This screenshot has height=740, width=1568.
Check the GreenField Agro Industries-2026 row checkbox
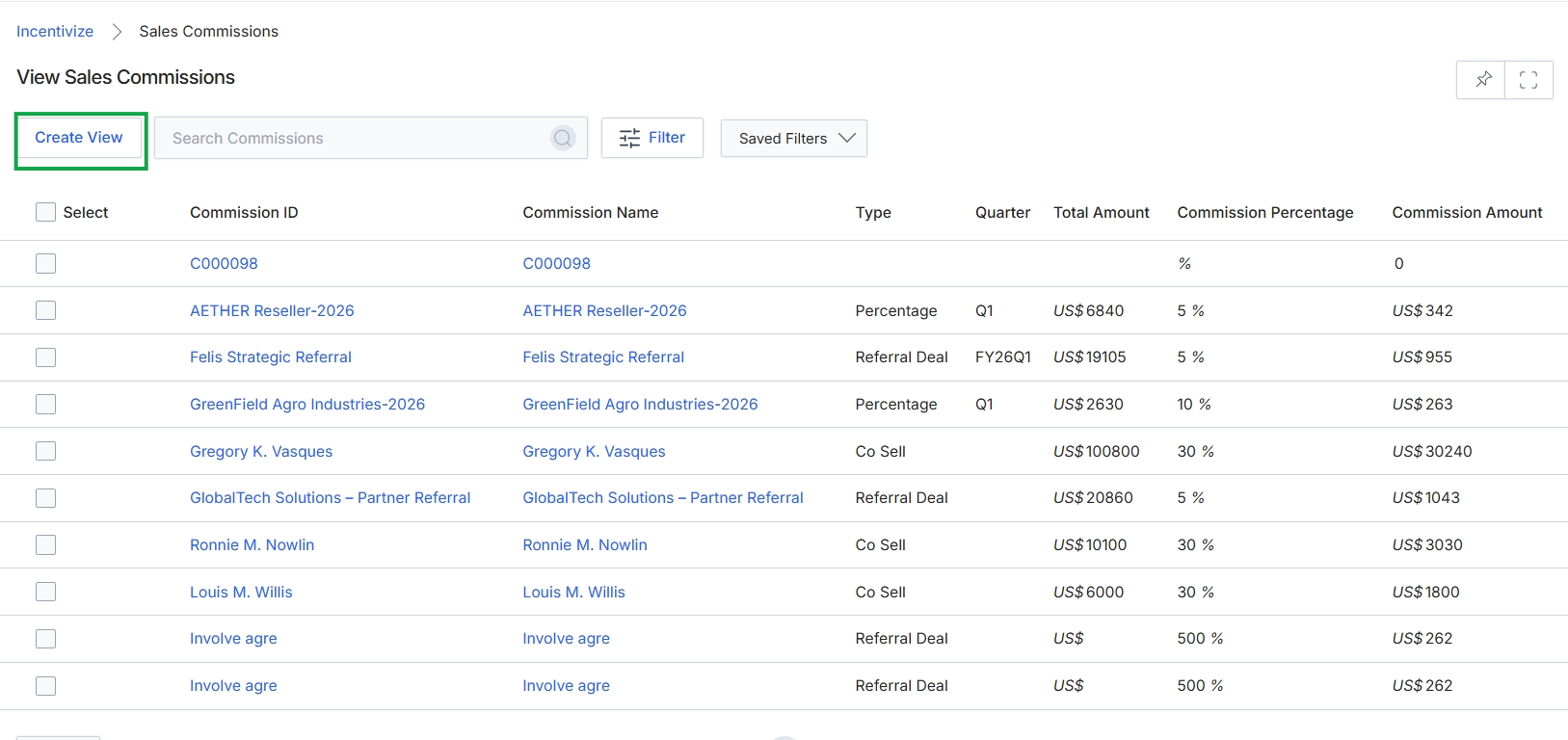(x=45, y=405)
